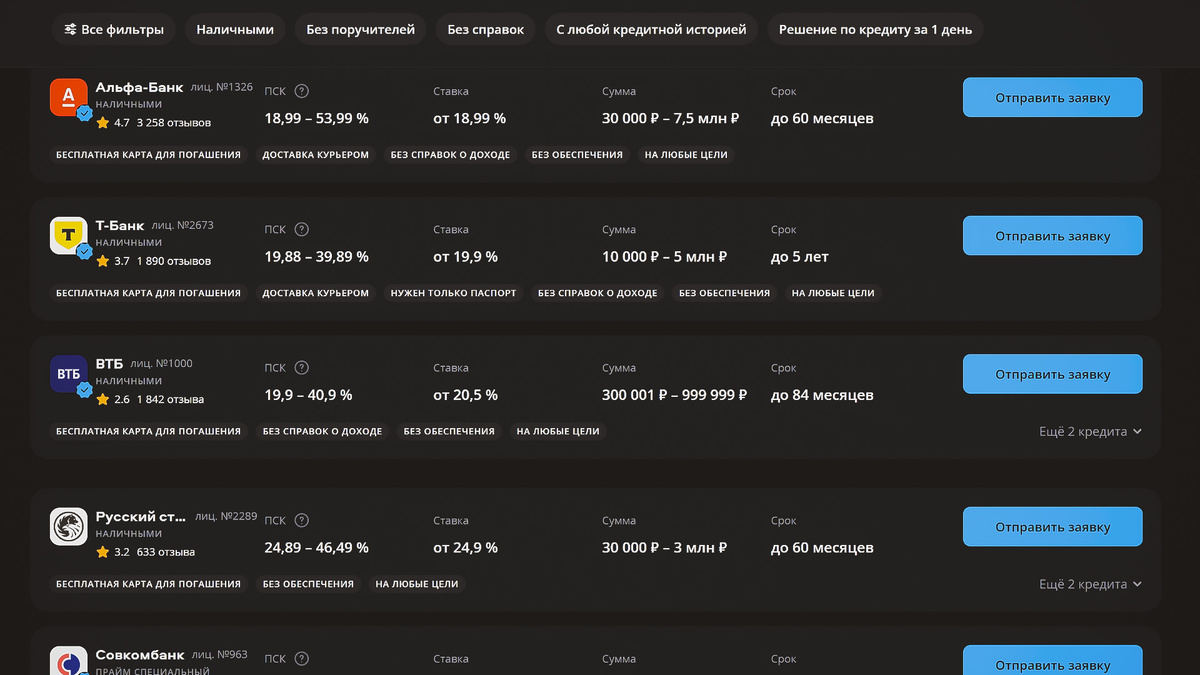The width and height of the screenshot is (1200, 675).
Task: Click the star rating icon for Т-Банк
Action: click(x=102, y=261)
